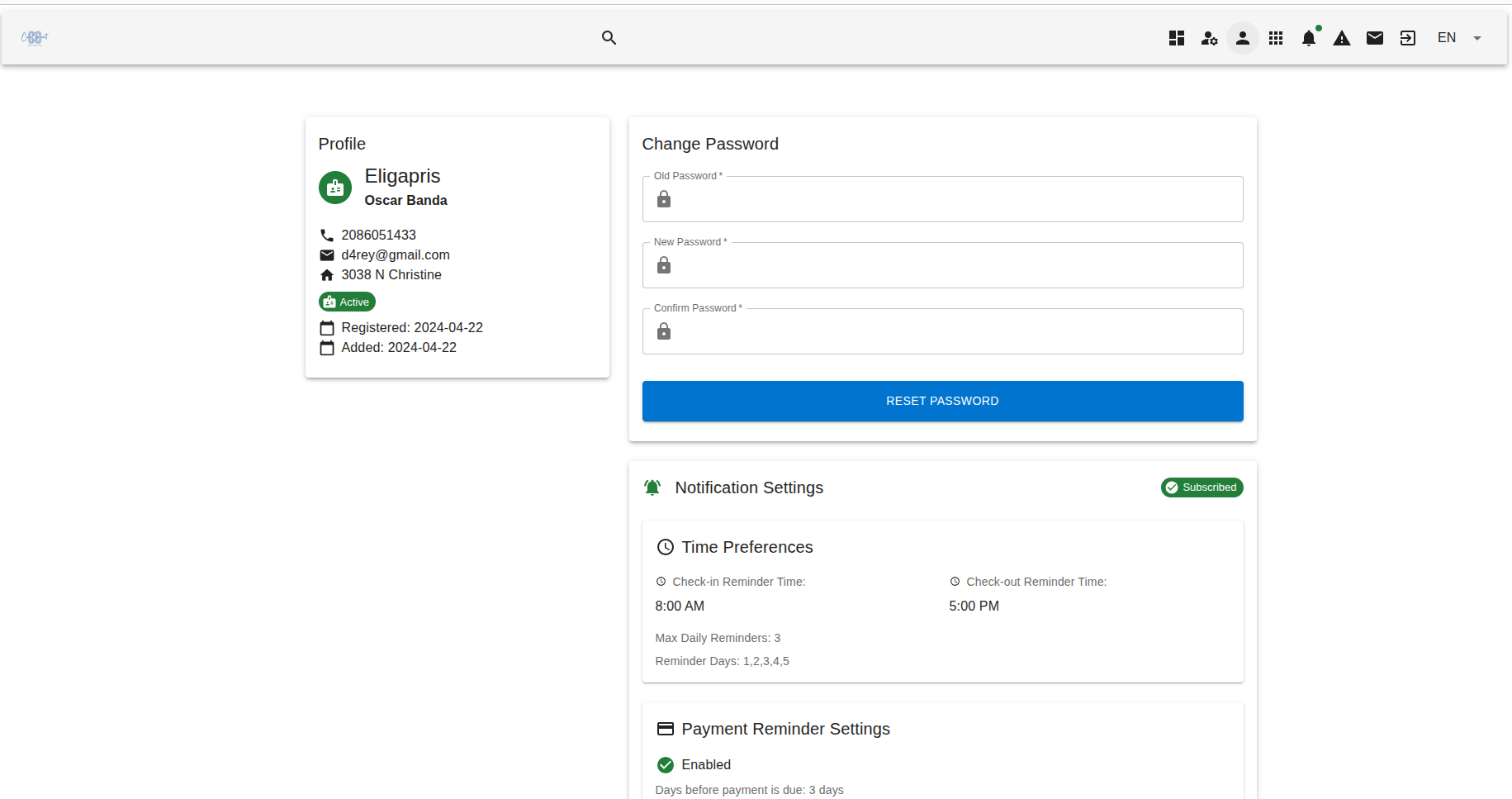Screen dimensions: 1512x799
Task: Click the Subscribed status chip
Action: 1202,487
